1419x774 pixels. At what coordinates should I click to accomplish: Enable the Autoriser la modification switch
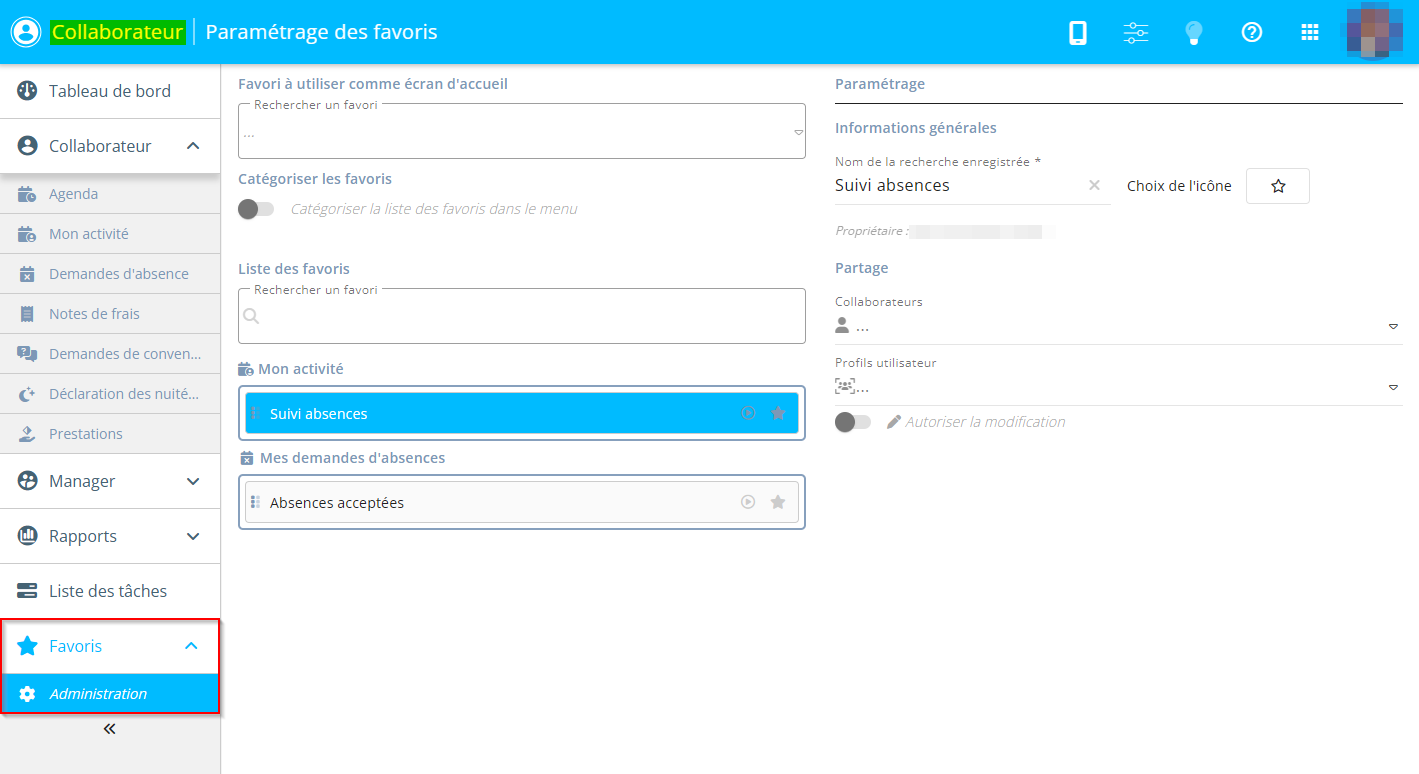[x=853, y=422]
